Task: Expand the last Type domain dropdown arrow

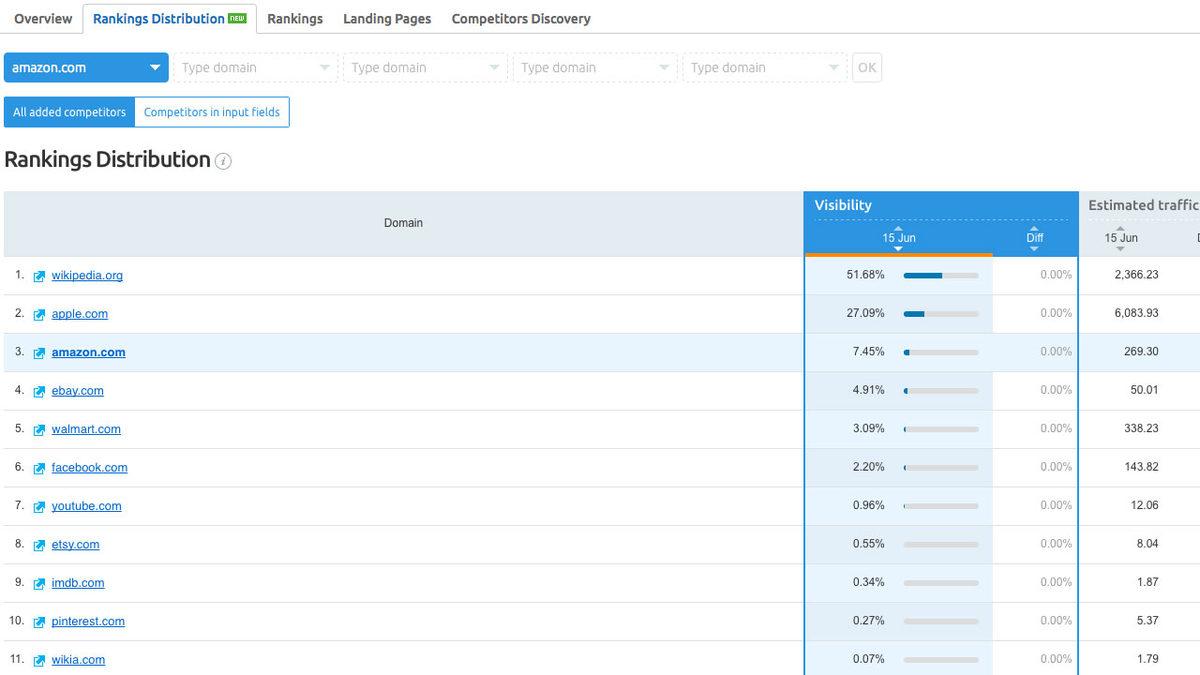Action: (x=833, y=68)
